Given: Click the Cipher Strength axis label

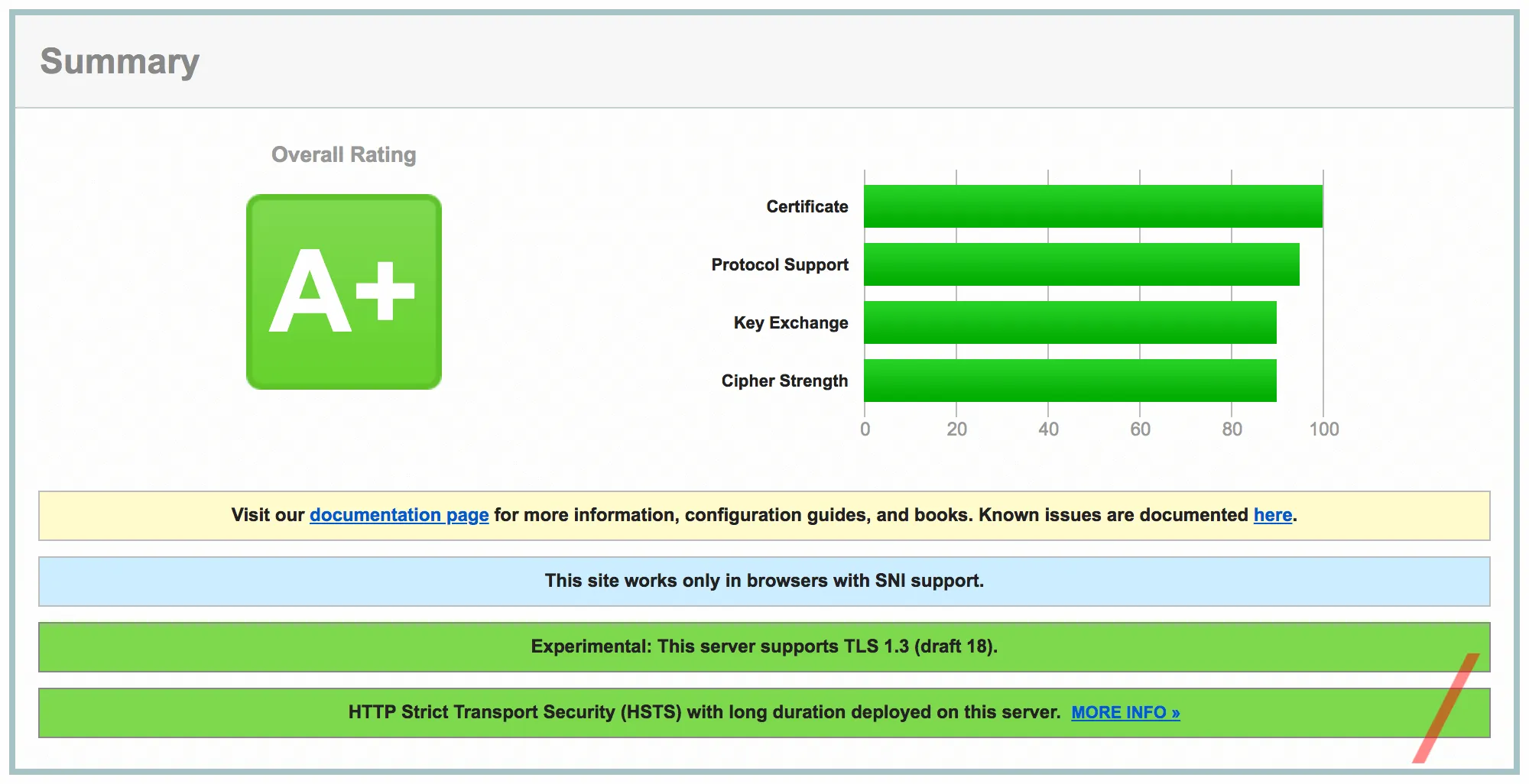Looking at the screenshot, I should click(784, 380).
